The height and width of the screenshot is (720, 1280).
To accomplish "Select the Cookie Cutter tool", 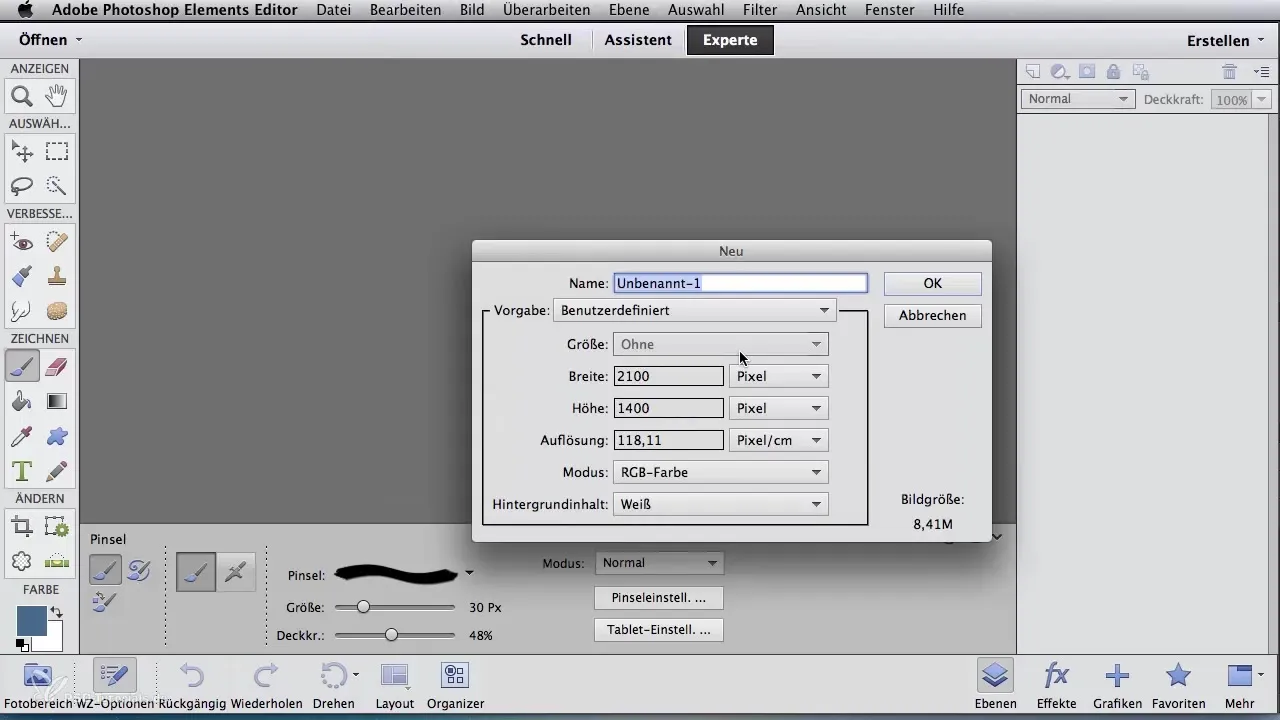I will click(22, 561).
